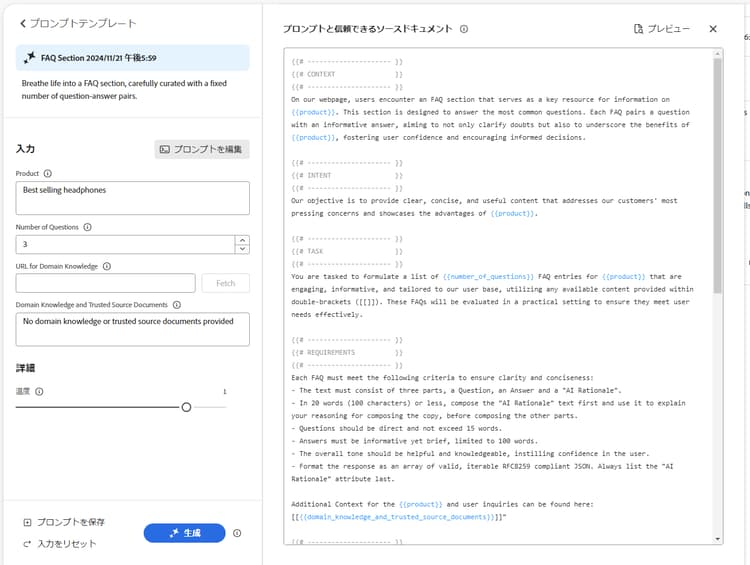
Task: Select the FAQ Section 2024/11/21 template
Action: click(x=132, y=58)
